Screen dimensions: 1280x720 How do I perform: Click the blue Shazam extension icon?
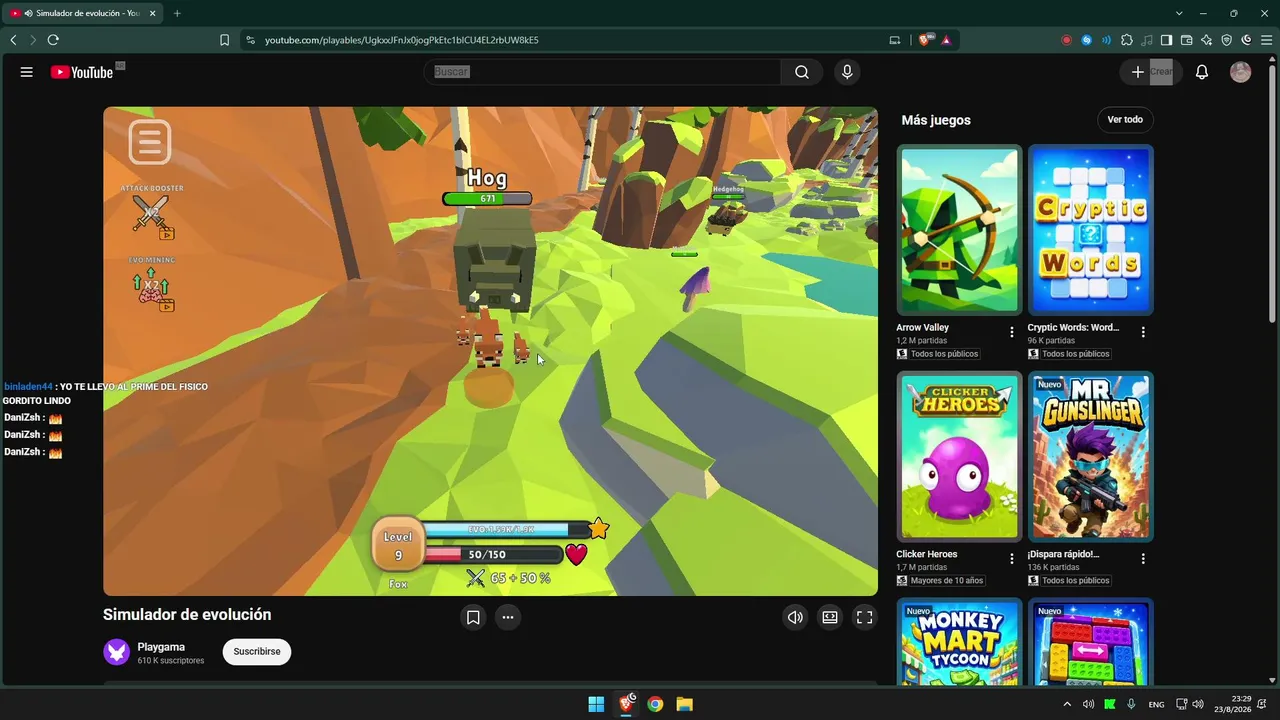1086,40
